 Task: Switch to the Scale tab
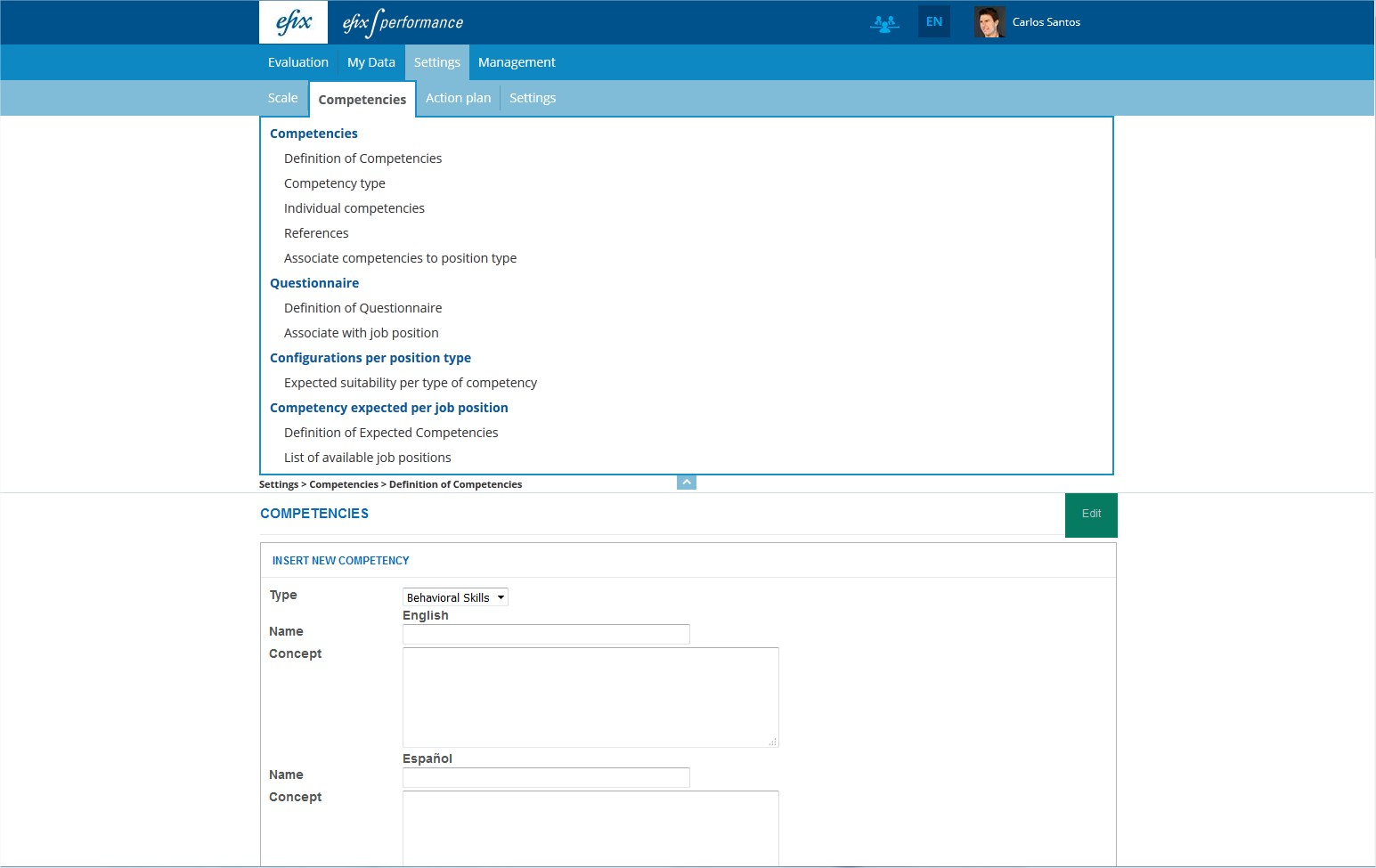[x=282, y=97]
